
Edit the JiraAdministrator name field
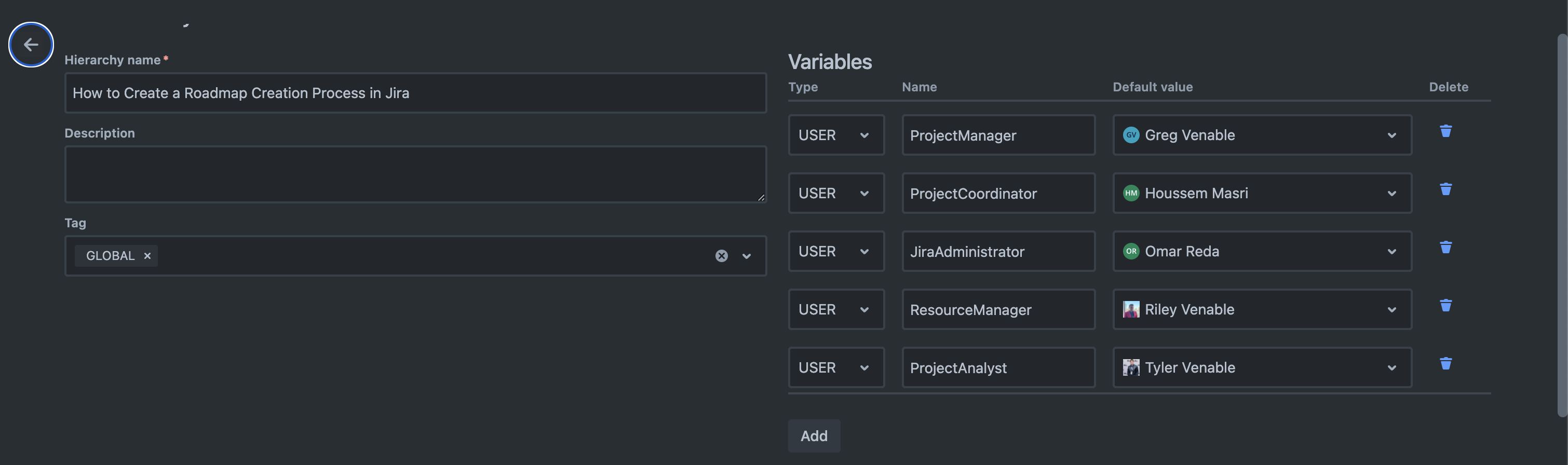(x=997, y=251)
